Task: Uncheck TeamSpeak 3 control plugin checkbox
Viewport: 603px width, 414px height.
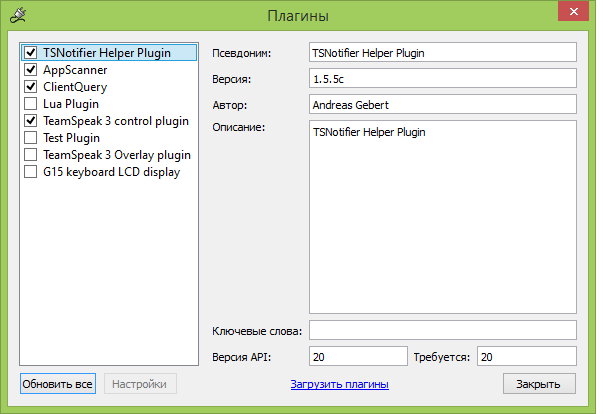Action: click(x=30, y=121)
